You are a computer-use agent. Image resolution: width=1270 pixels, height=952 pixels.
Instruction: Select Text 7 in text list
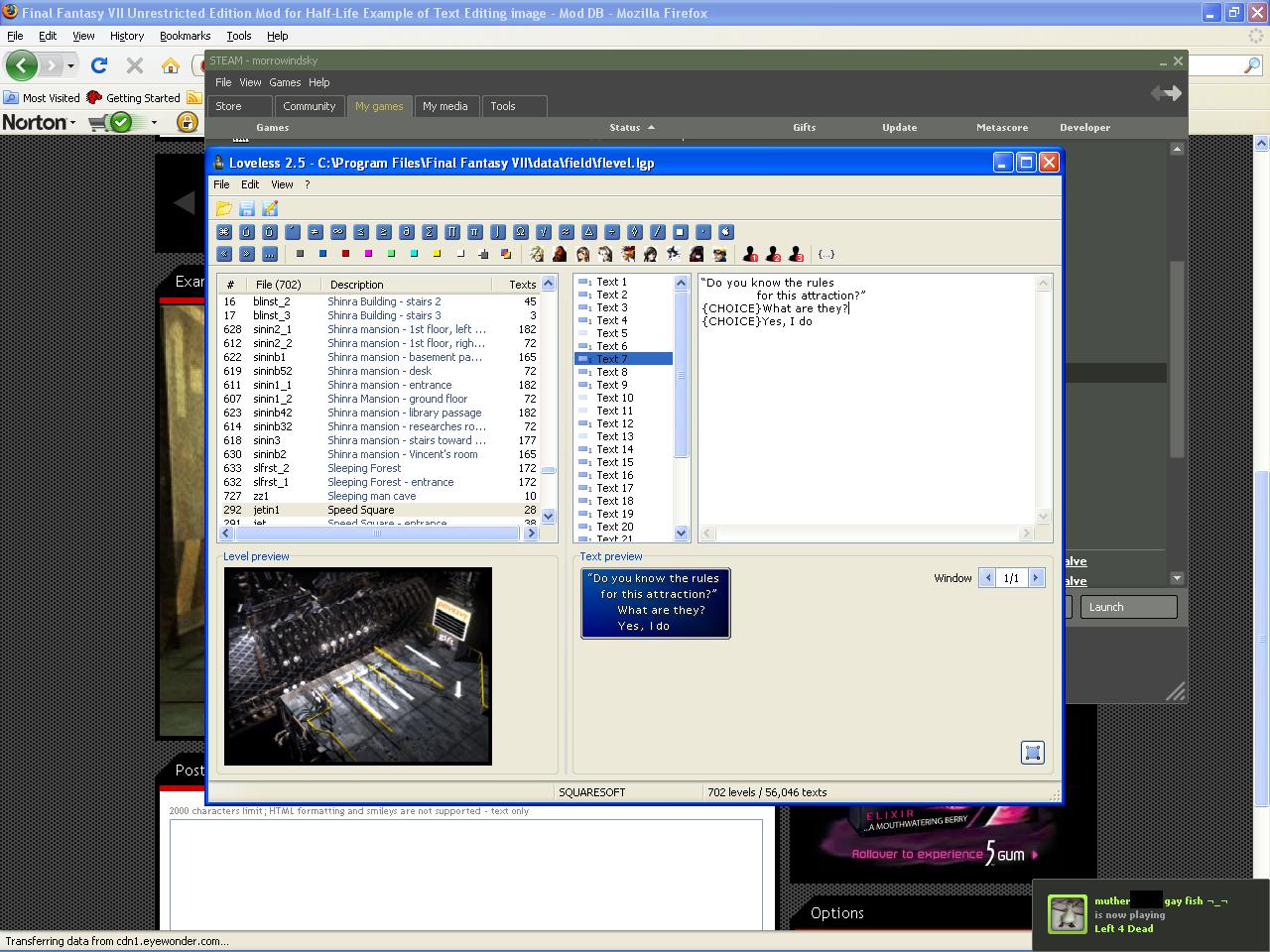(x=623, y=359)
